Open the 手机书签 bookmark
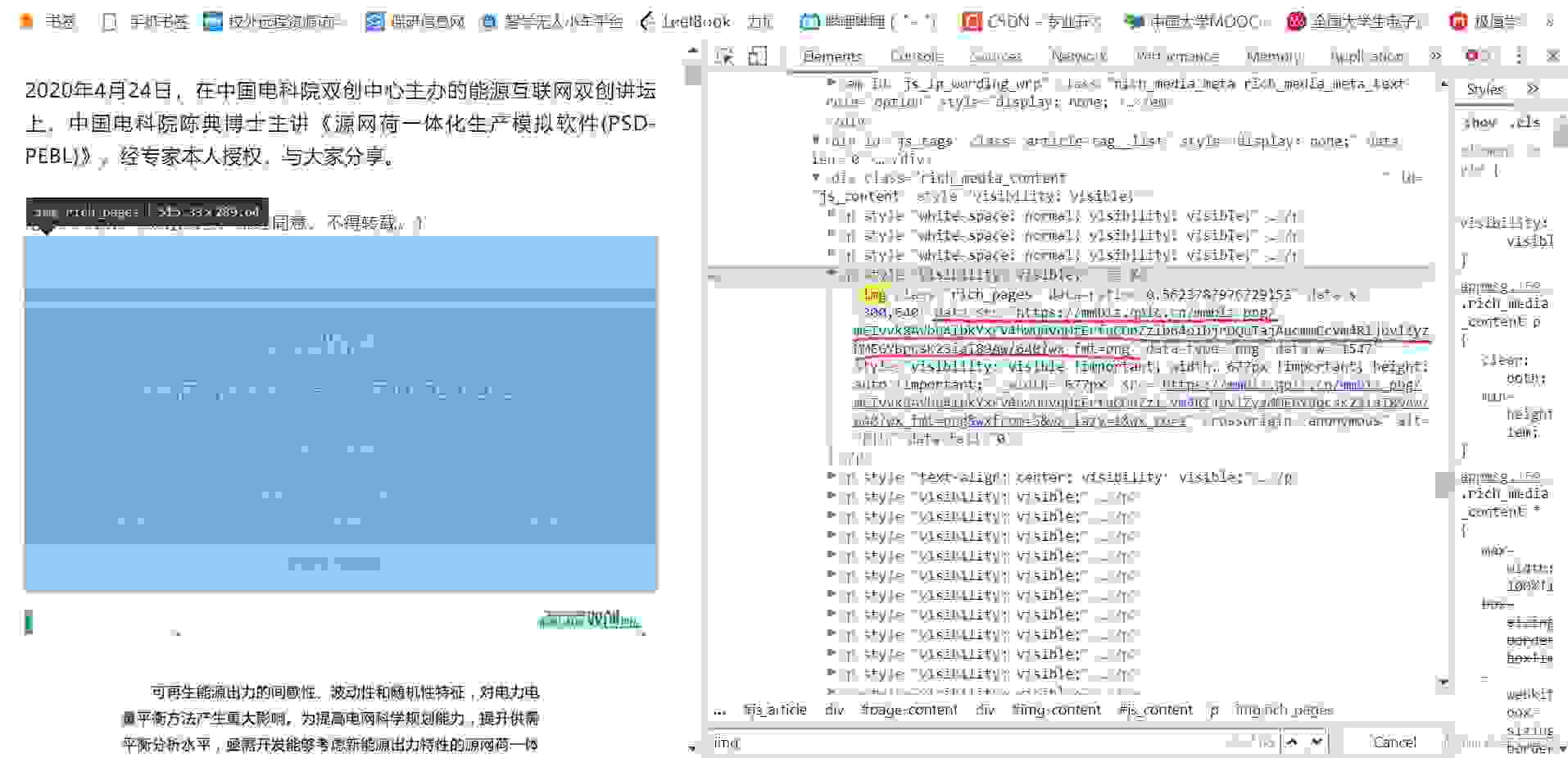This screenshot has height=758, width=1568. pyautogui.click(x=145, y=21)
